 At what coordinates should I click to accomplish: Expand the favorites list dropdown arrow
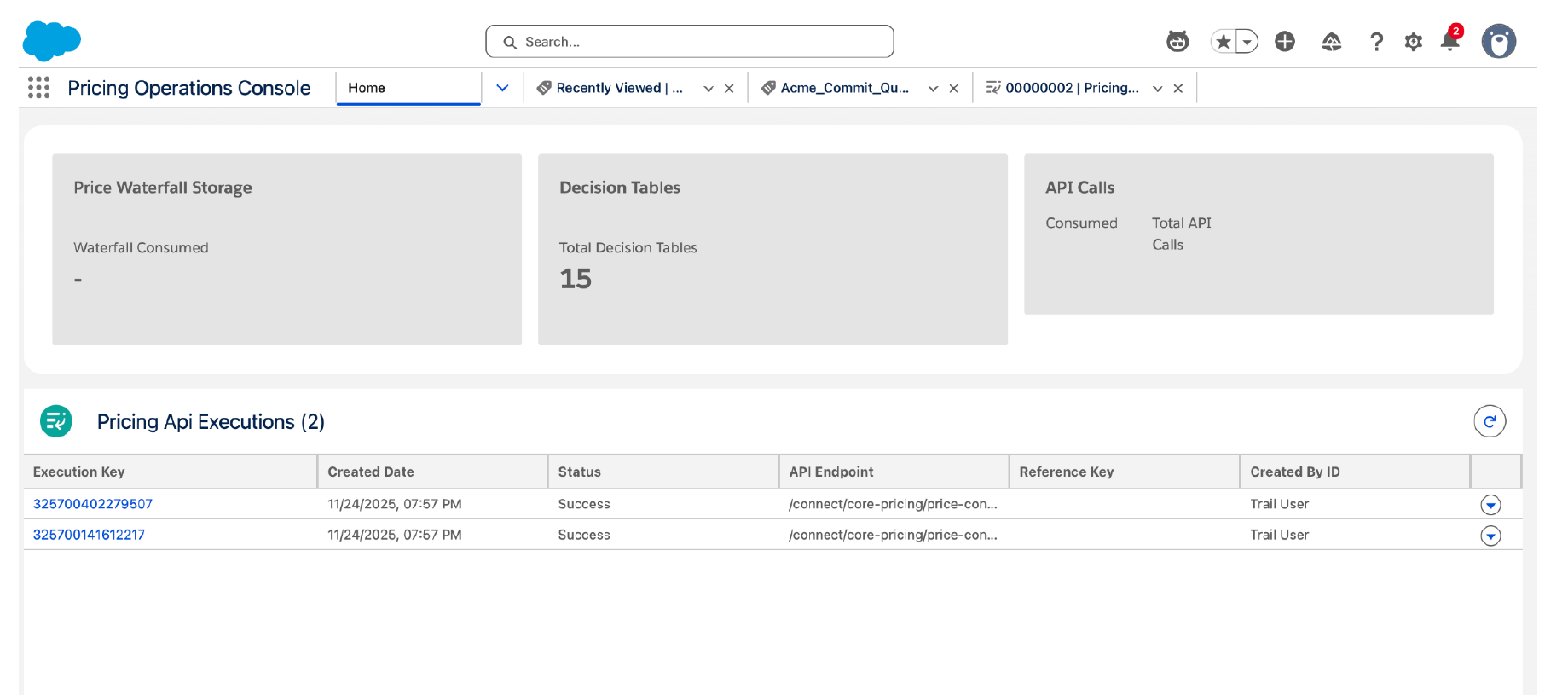coord(1247,42)
